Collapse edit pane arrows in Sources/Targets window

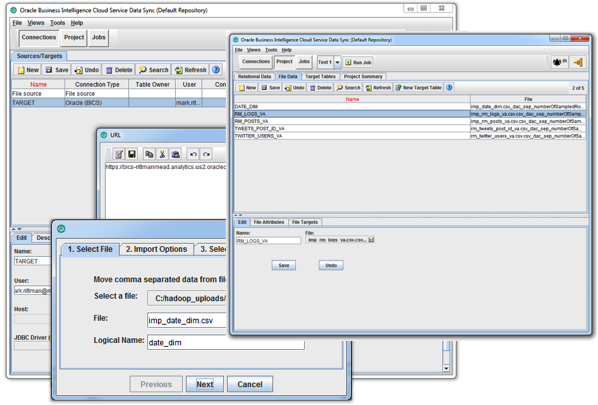pyautogui.click(x=16, y=229)
